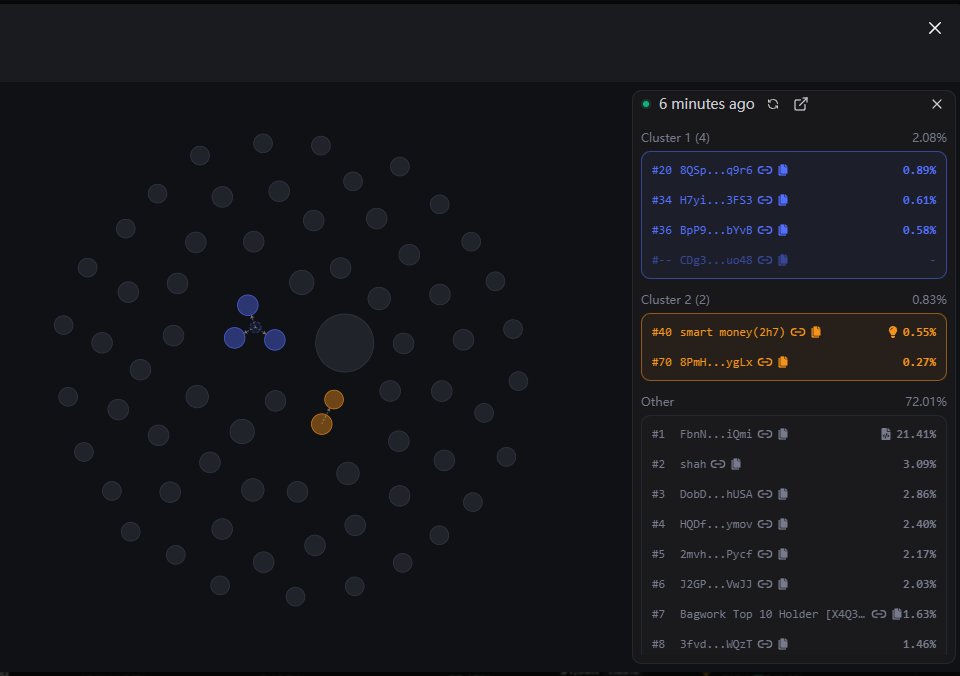Copy address of #70 8PmH...ygLx

(x=783, y=362)
